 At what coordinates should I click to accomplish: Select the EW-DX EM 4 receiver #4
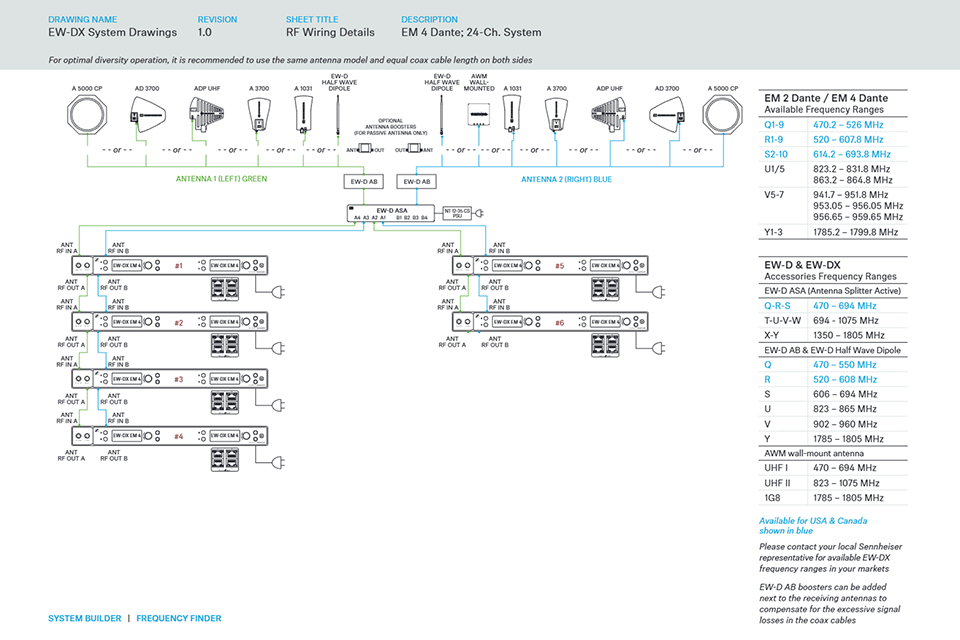tap(170, 435)
